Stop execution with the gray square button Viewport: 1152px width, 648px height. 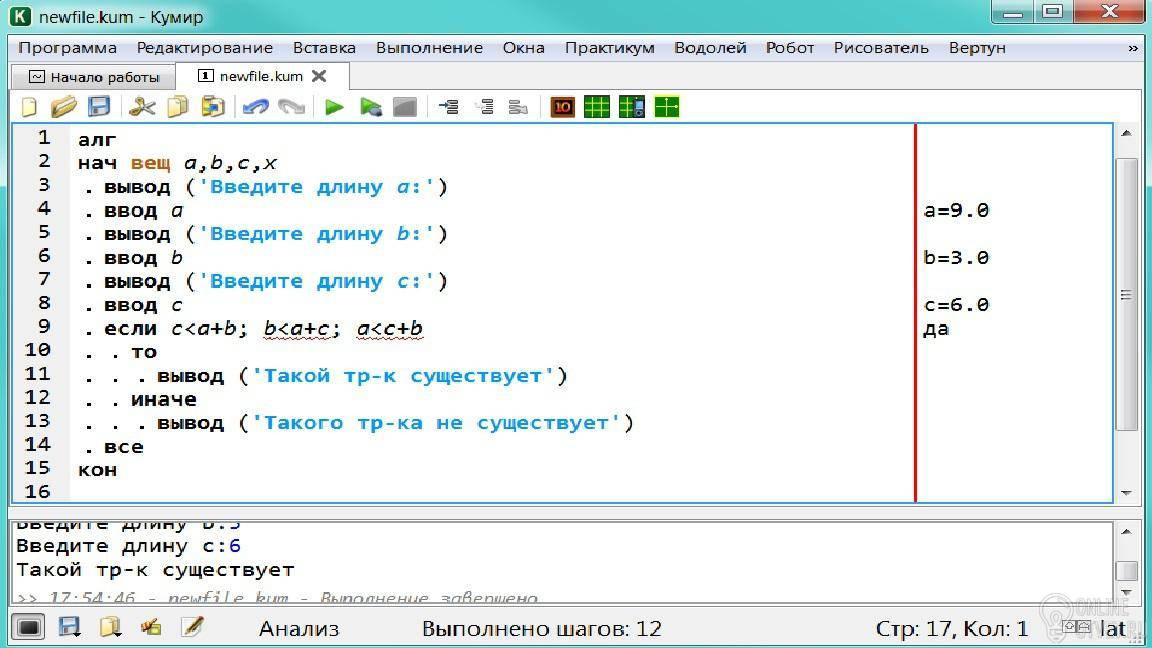coord(405,107)
